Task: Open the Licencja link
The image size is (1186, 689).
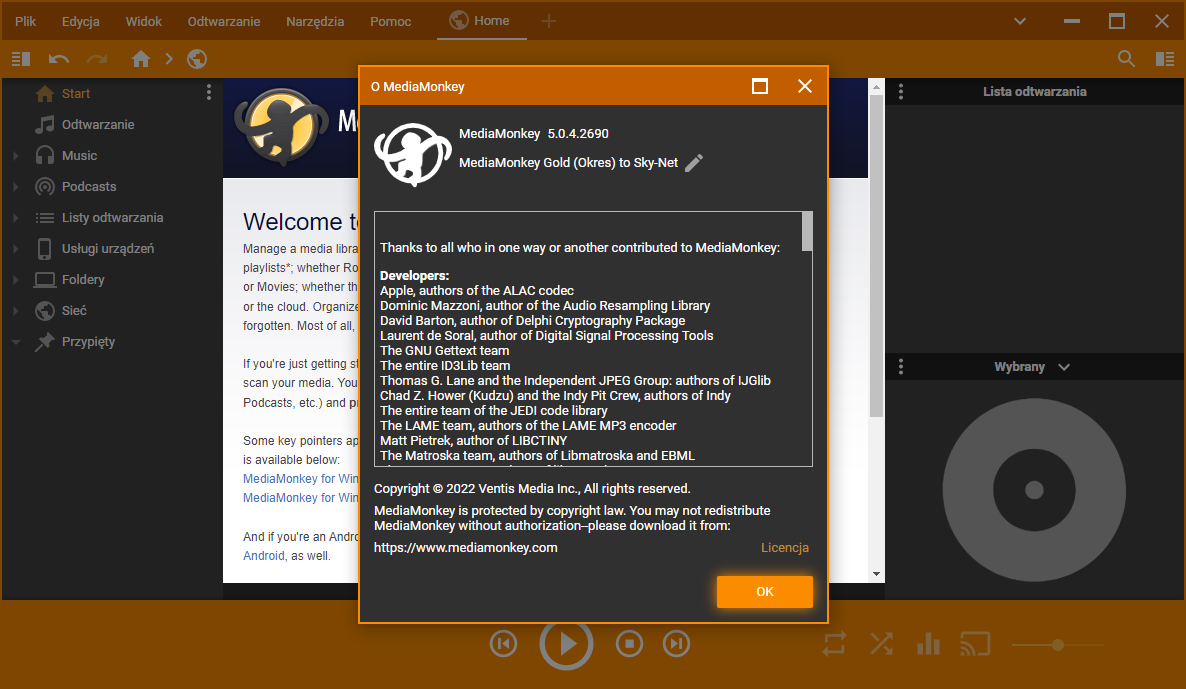Action: (784, 548)
